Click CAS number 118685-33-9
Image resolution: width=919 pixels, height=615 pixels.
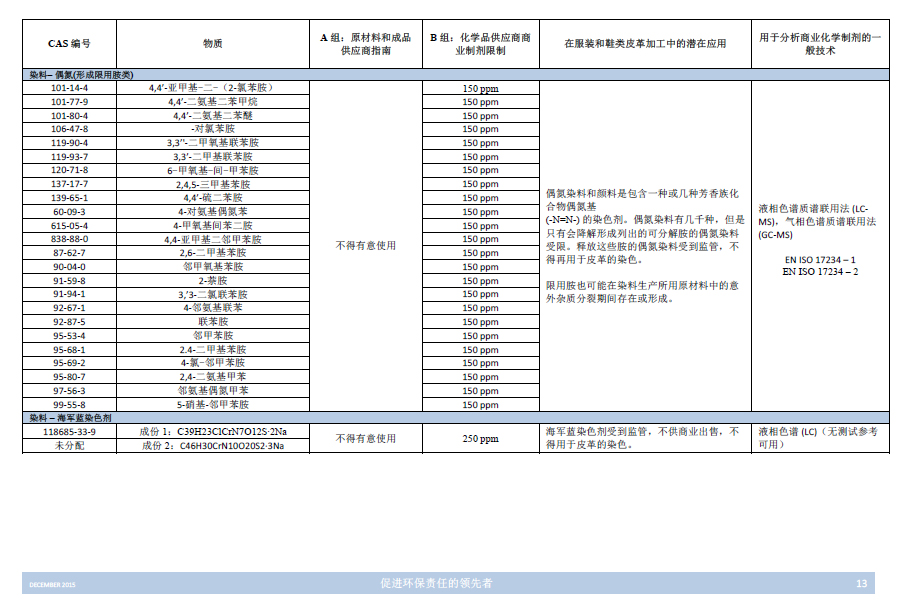70,432
